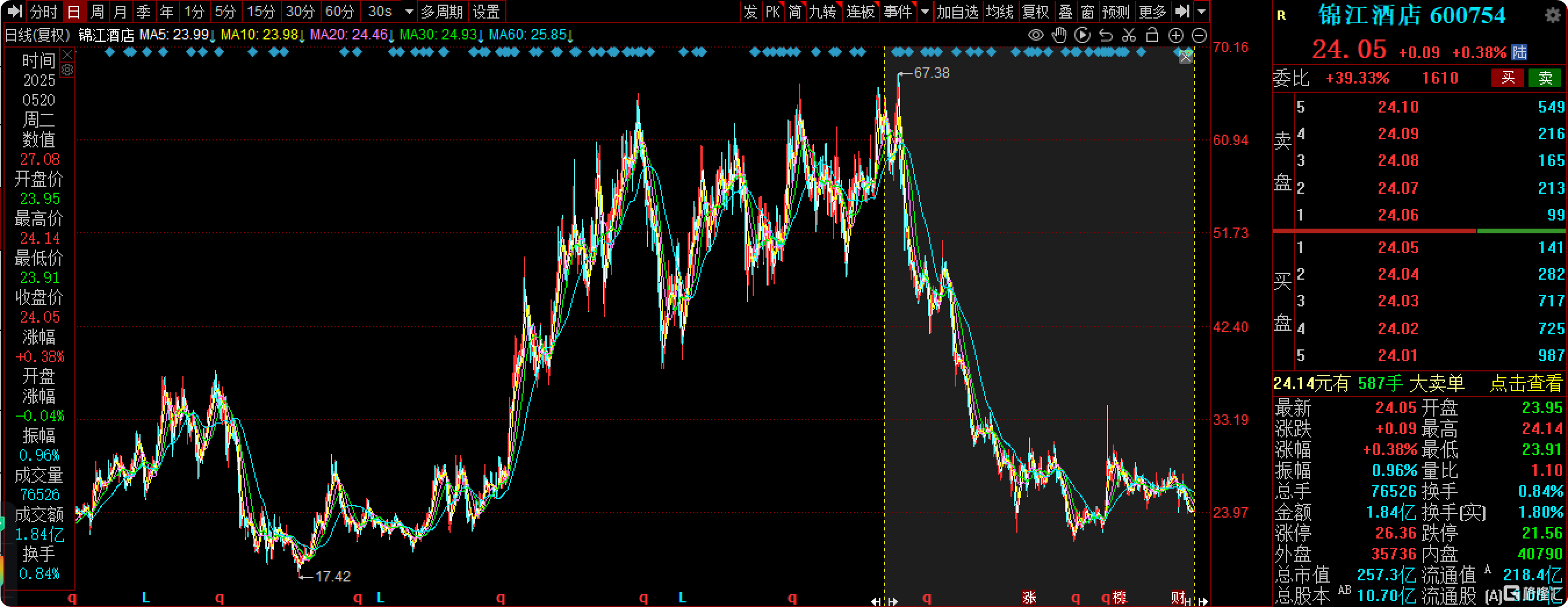Click the magenta MA20 indicator label
Image resolution: width=1568 pixels, height=607 pixels.
coord(352,35)
